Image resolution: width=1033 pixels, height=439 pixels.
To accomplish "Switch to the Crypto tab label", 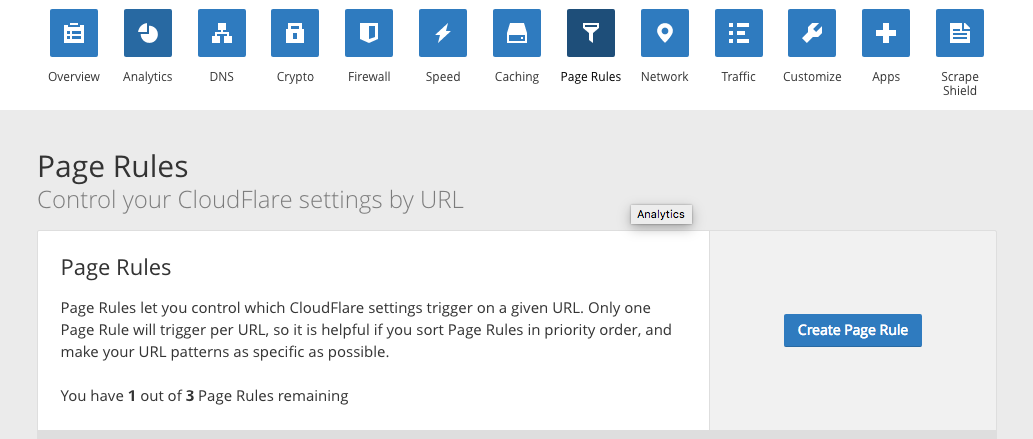I will 295,77.
